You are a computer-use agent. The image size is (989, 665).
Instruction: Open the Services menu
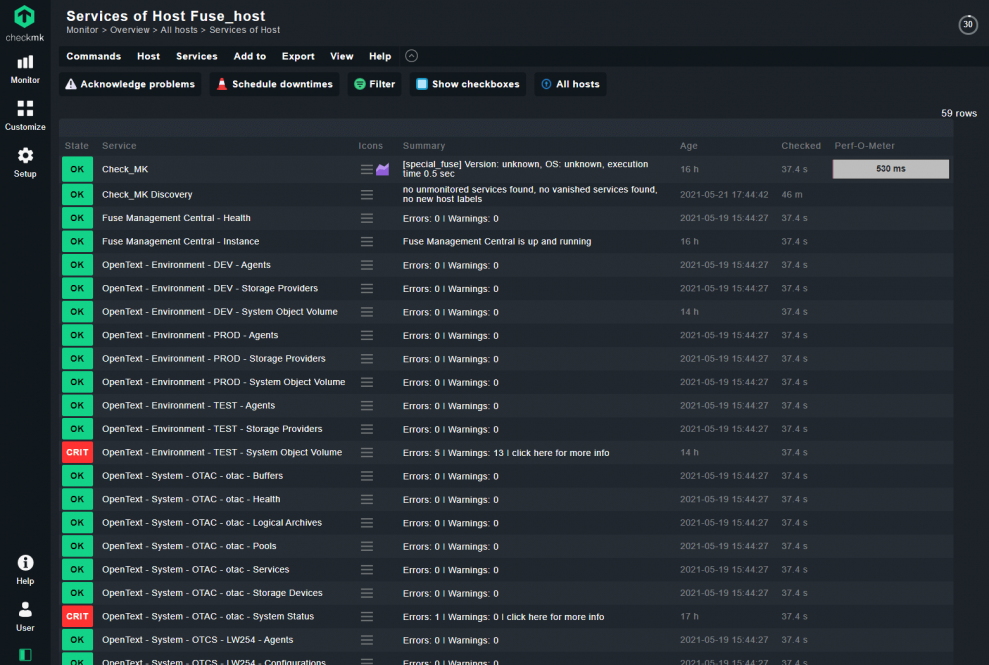(196, 56)
